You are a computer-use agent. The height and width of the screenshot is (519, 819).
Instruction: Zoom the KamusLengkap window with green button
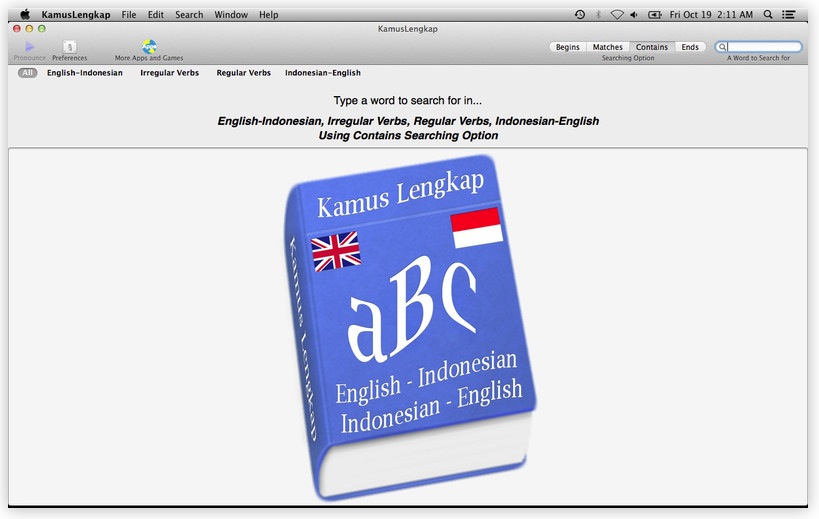42,29
